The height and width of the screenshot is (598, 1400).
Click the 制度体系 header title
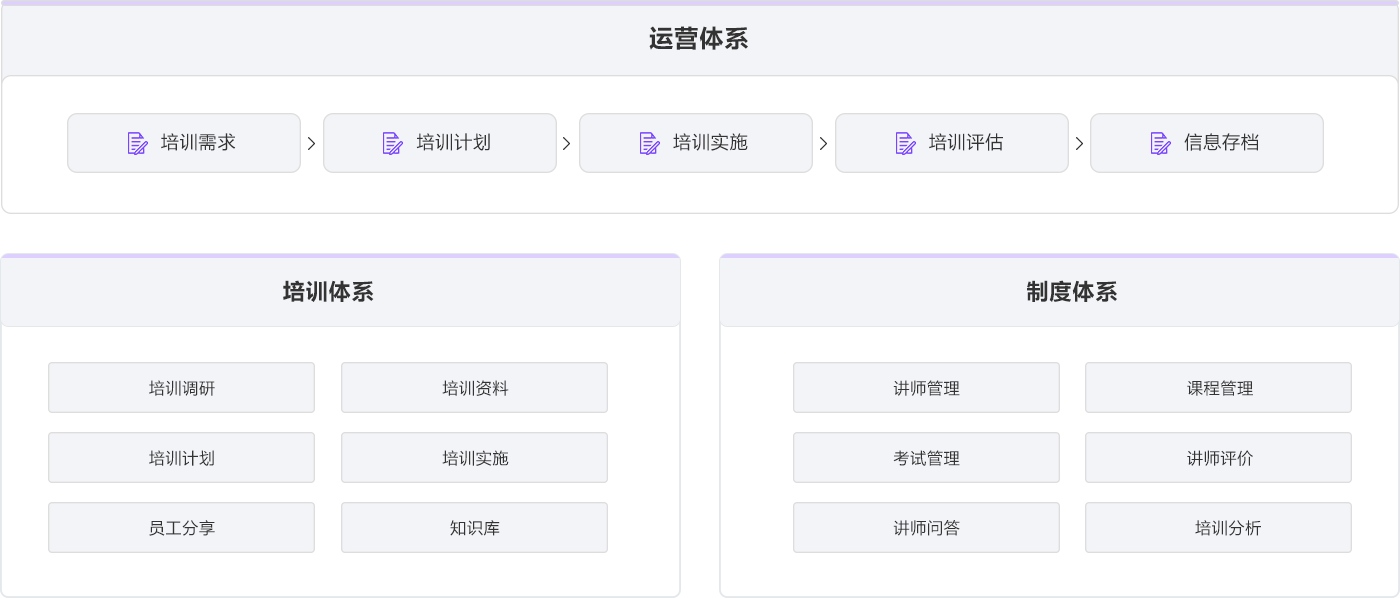point(1072,292)
